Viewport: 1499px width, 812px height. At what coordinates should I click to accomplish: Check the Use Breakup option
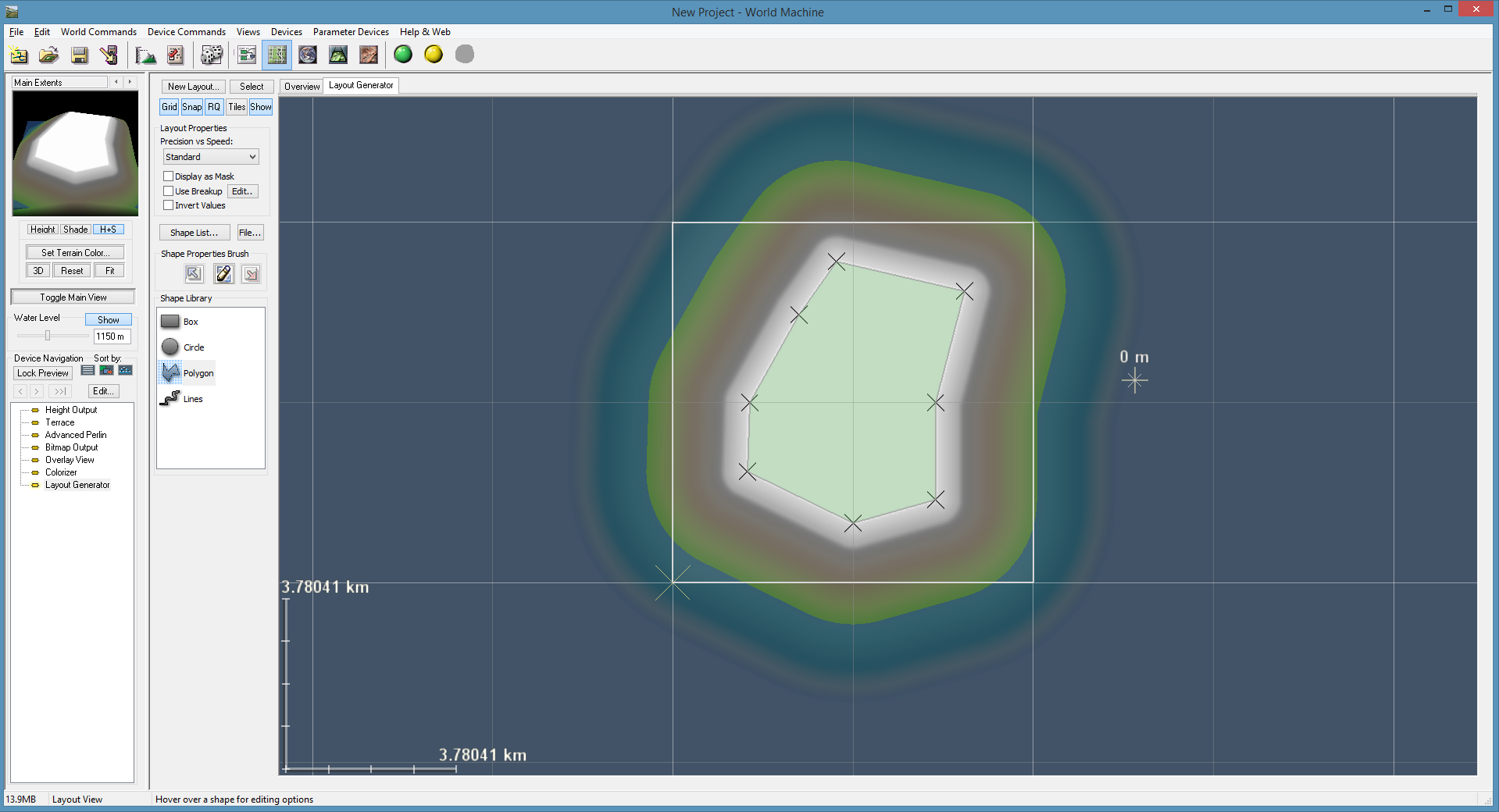click(169, 191)
